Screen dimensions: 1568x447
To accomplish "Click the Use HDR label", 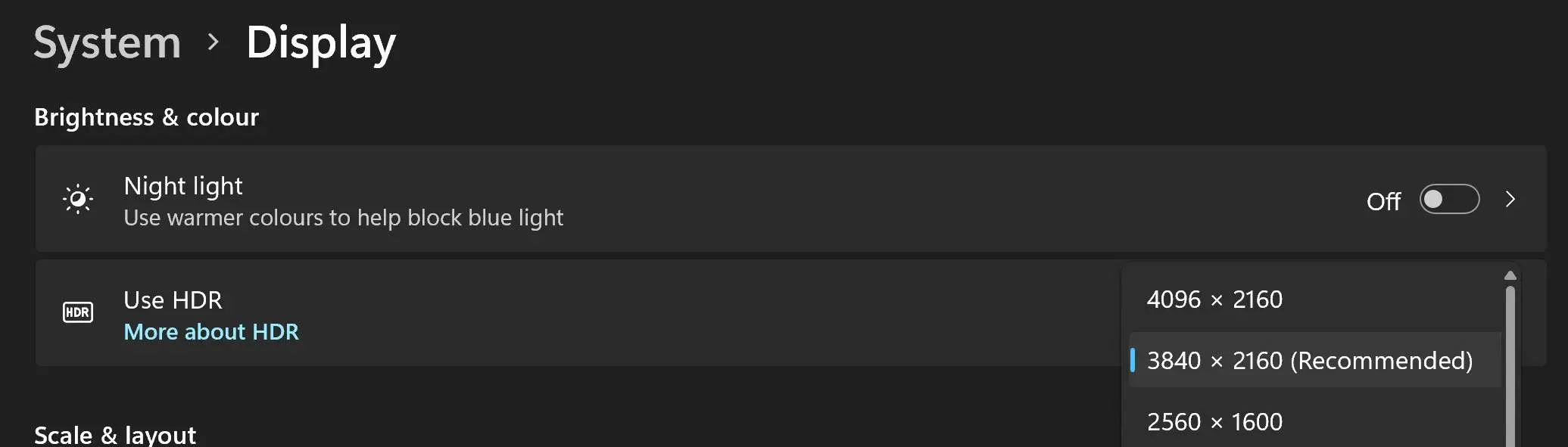I will (173, 300).
